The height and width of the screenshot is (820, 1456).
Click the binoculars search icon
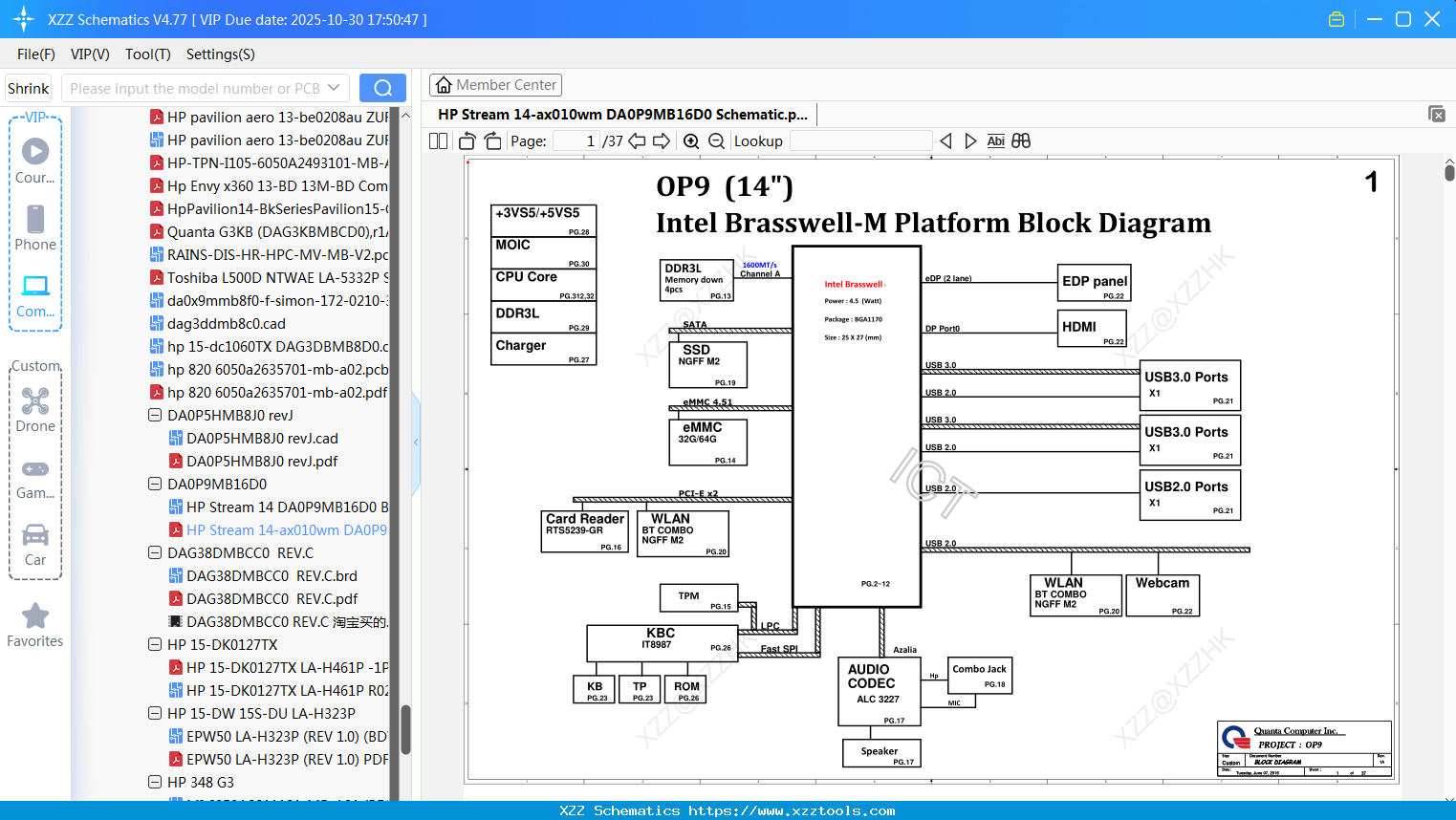(1021, 140)
